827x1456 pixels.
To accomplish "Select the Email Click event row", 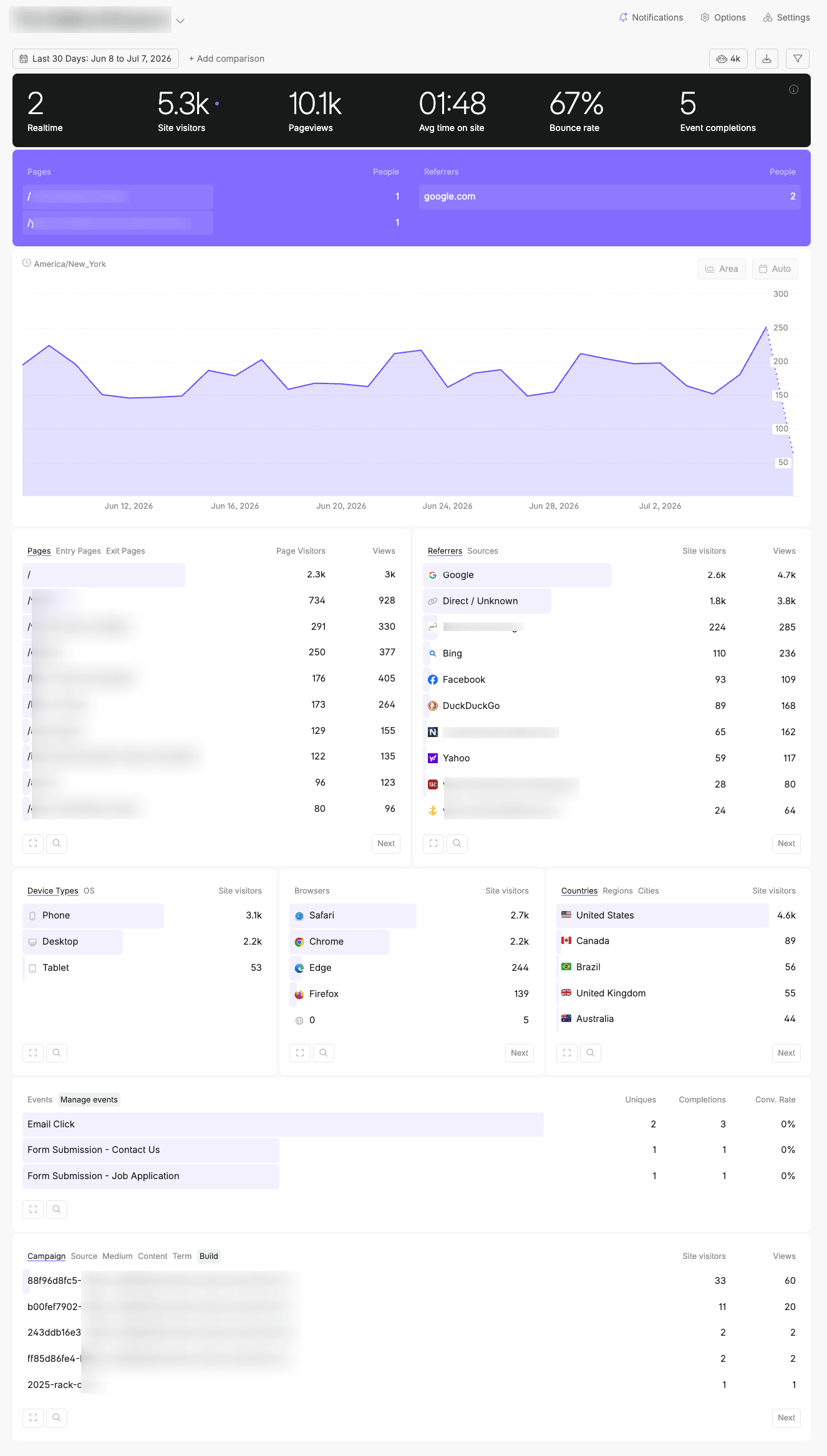I will pyautogui.click(x=412, y=1124).
